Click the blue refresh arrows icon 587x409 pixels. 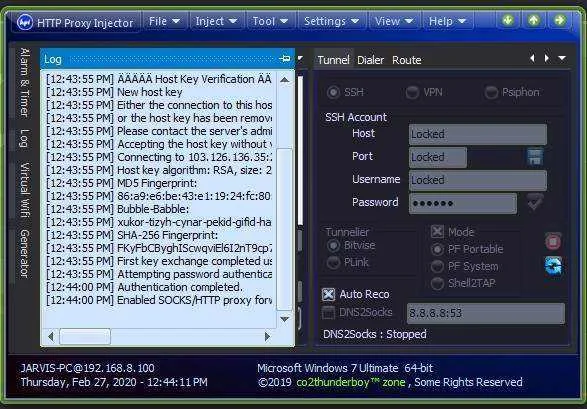553,266
